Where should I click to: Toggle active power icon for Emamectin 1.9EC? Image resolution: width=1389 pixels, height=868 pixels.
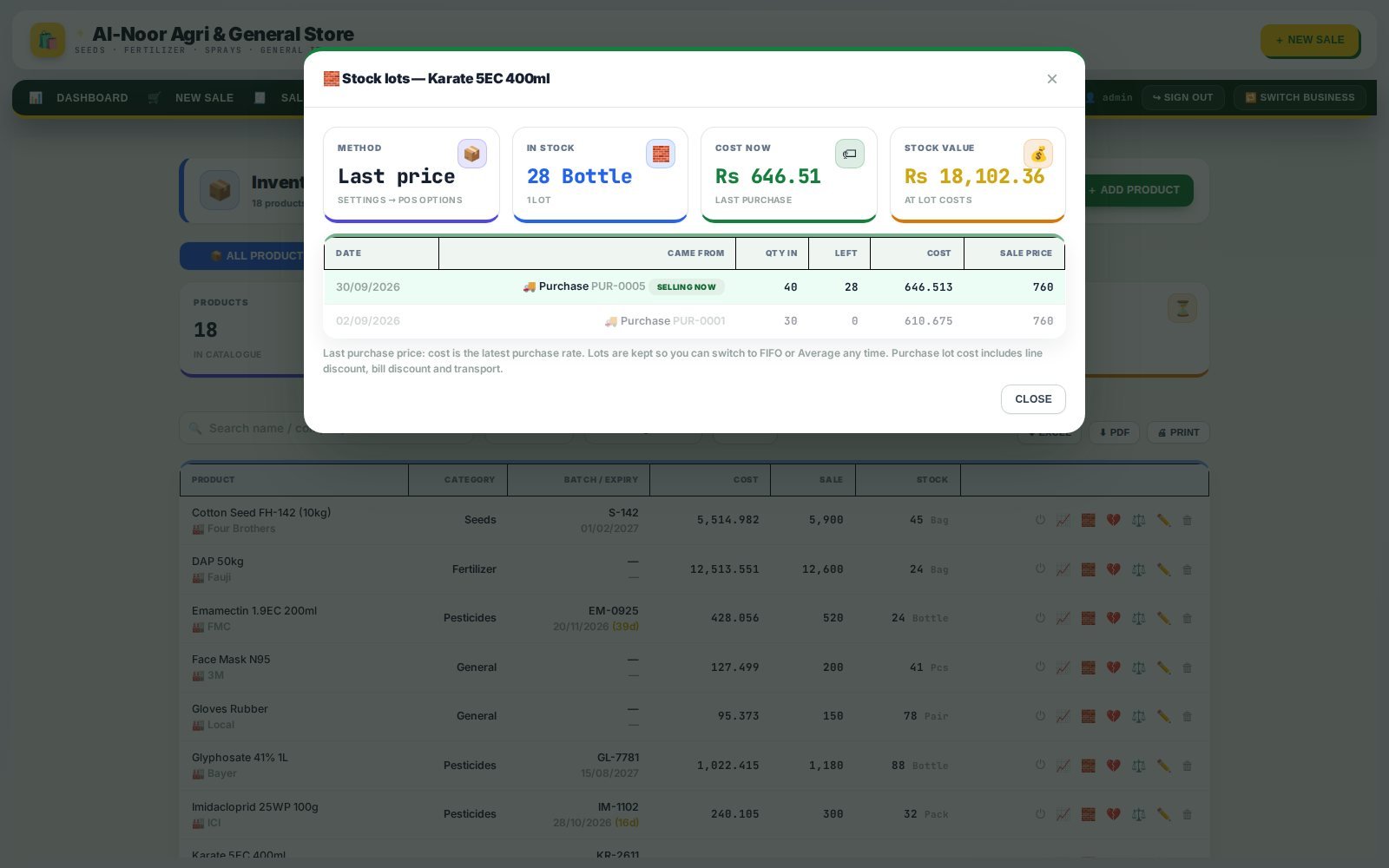click(1040, 619)
